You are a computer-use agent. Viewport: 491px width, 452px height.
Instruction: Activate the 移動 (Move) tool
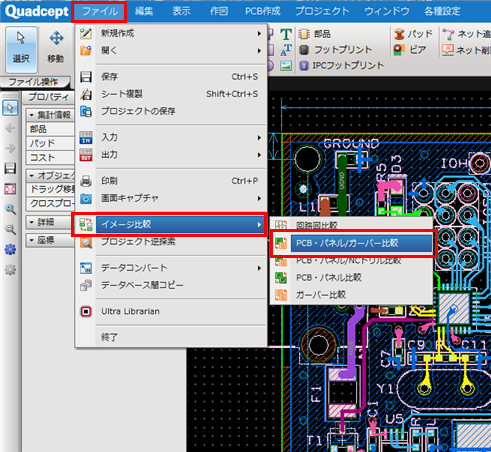point(56,49)
